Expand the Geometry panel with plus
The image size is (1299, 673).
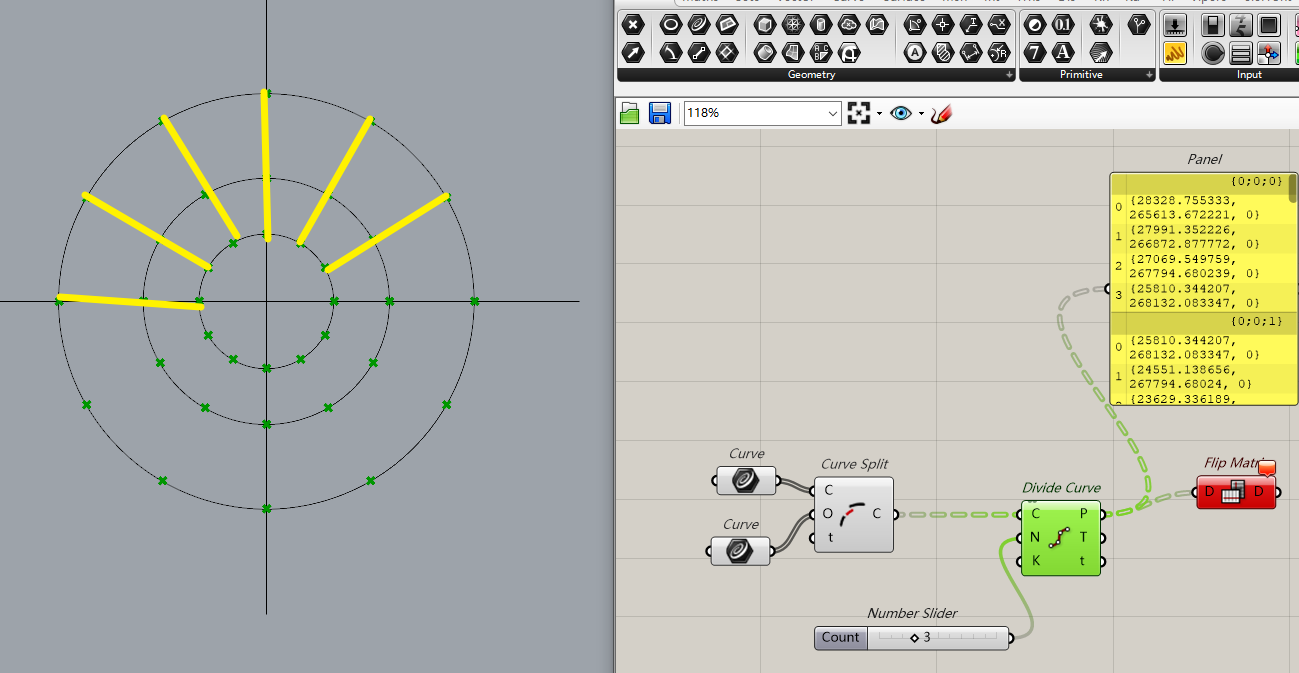(1009, 75)
